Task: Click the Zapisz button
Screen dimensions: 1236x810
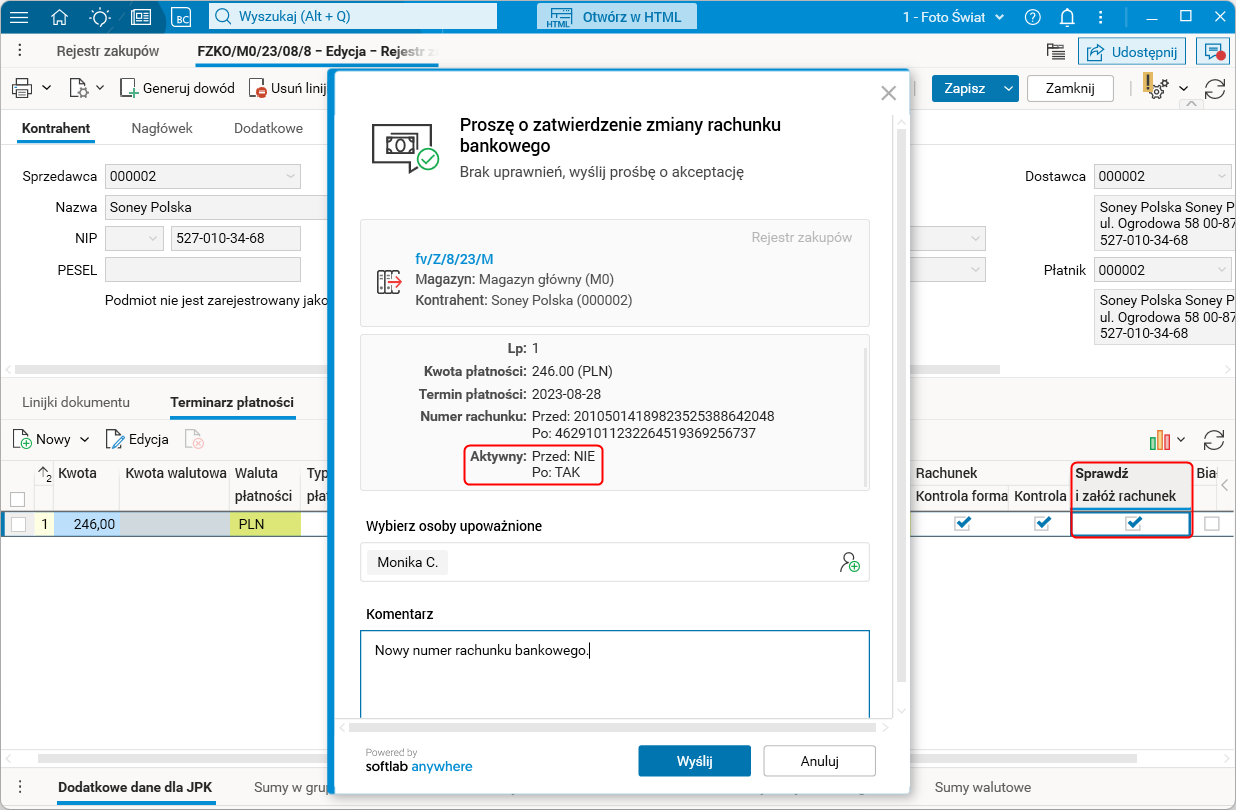Action: click(965, 88)
